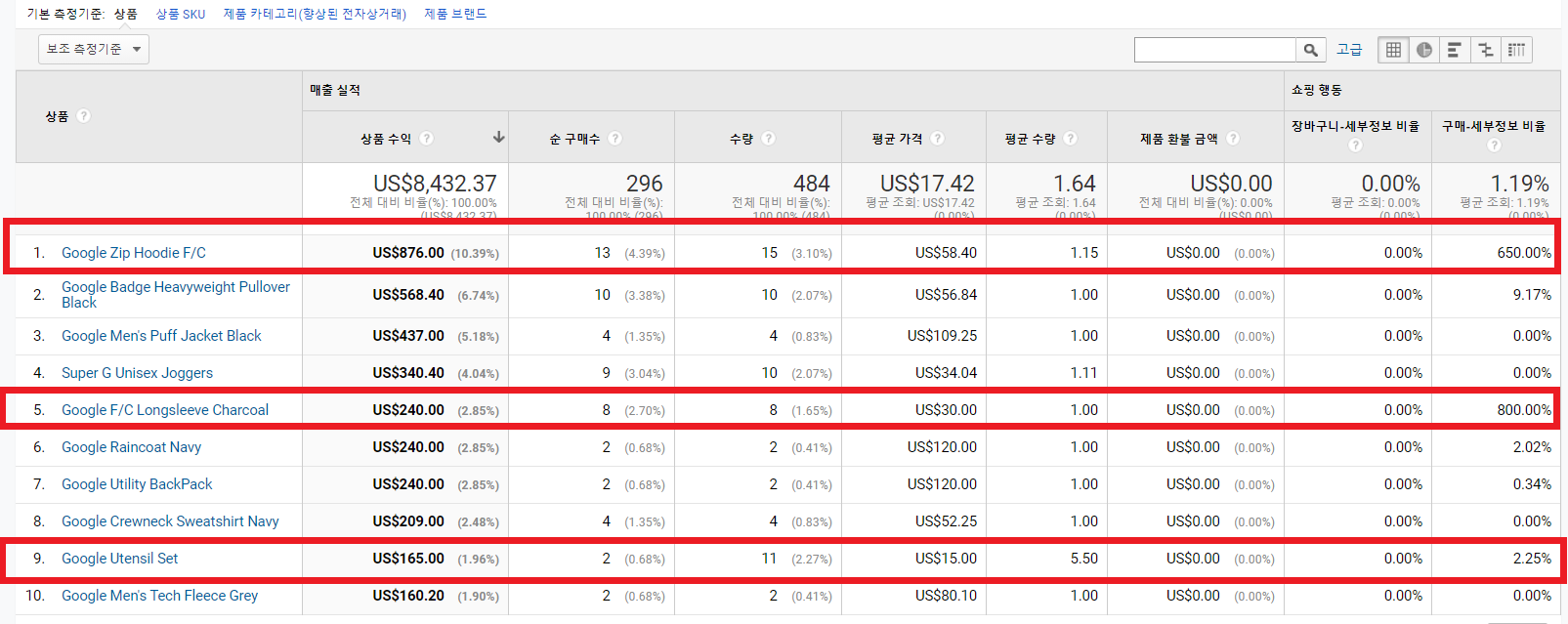Viewport: 1568px width, 624px height.
Task: Open Google Men's Puff Jacket Black
Action: pos(161,336)
